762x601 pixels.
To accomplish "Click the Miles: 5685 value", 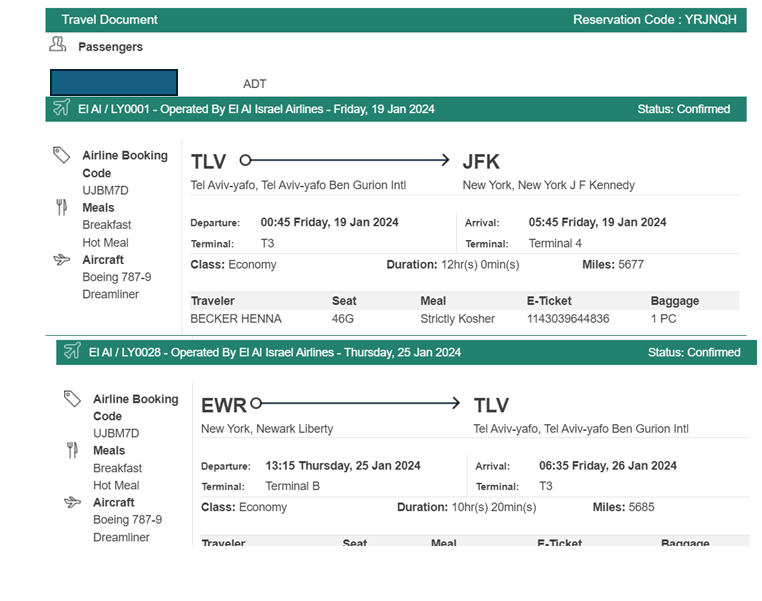I will (623, 507).
